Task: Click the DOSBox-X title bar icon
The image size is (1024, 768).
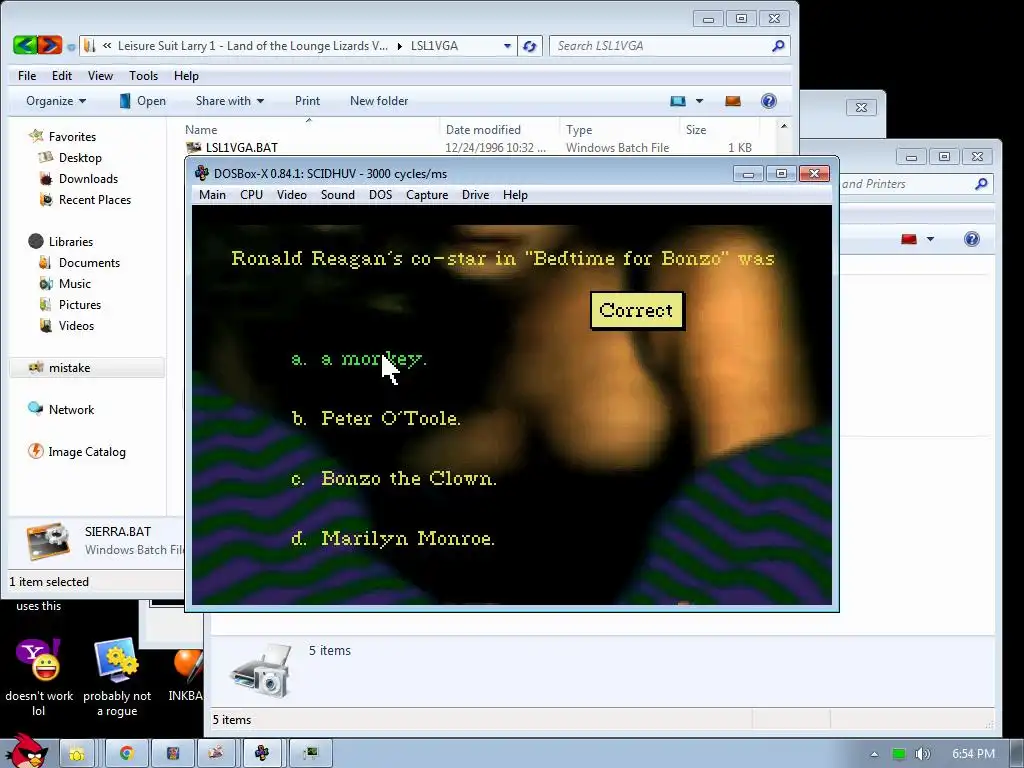Action: click(x=202, y=173)
